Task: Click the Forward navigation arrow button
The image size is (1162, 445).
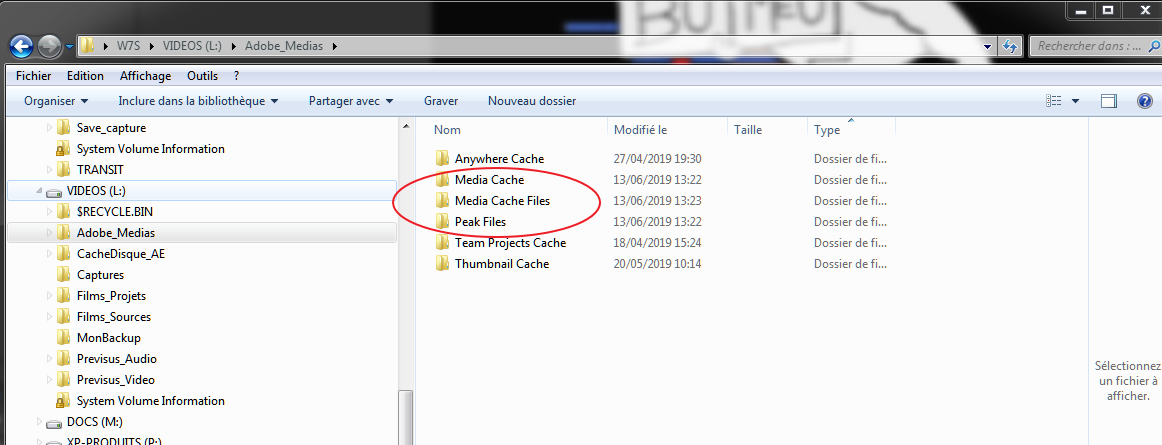Action: point(49,46)
